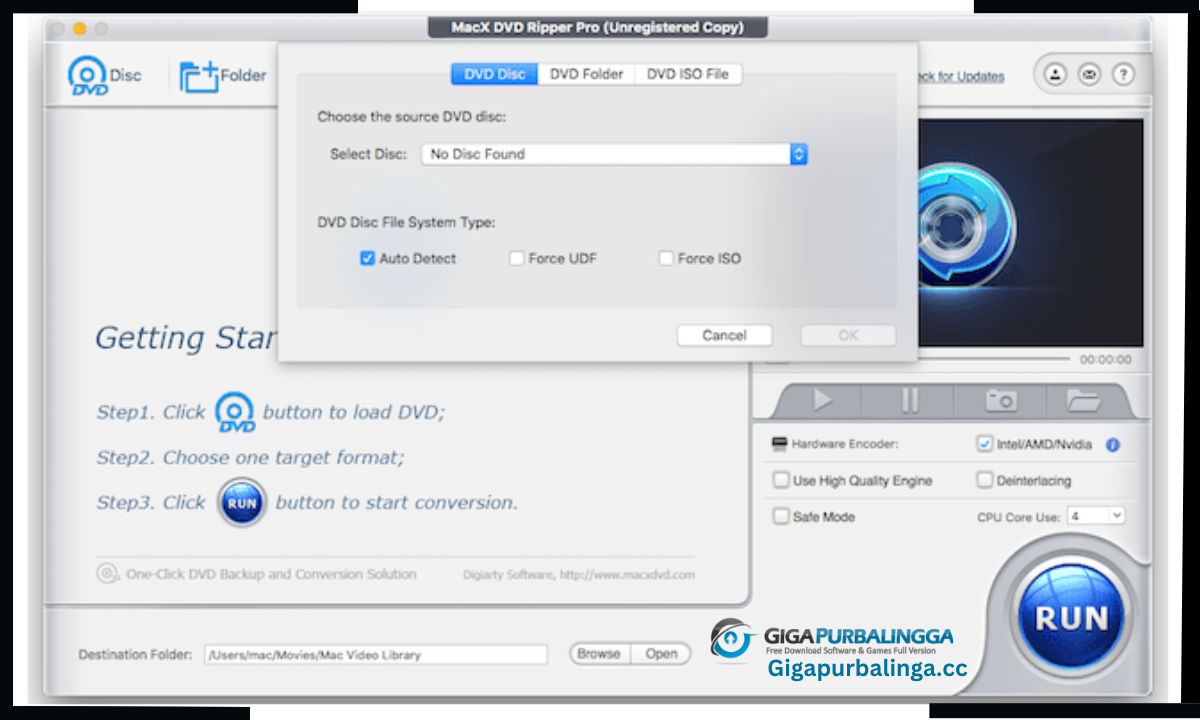The width and height of the screenshot is (1200, 720).
Task: Click the 00:00:00 time display
Action: tap(1105, 360)
